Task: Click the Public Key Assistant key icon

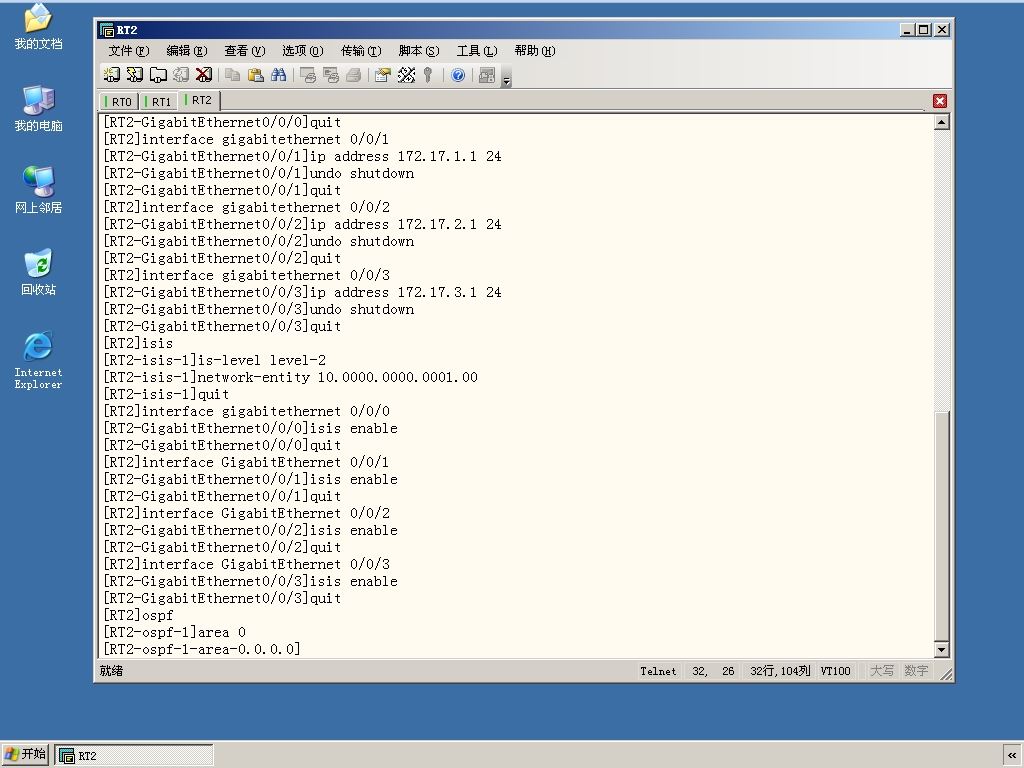Action: point(428,75)
